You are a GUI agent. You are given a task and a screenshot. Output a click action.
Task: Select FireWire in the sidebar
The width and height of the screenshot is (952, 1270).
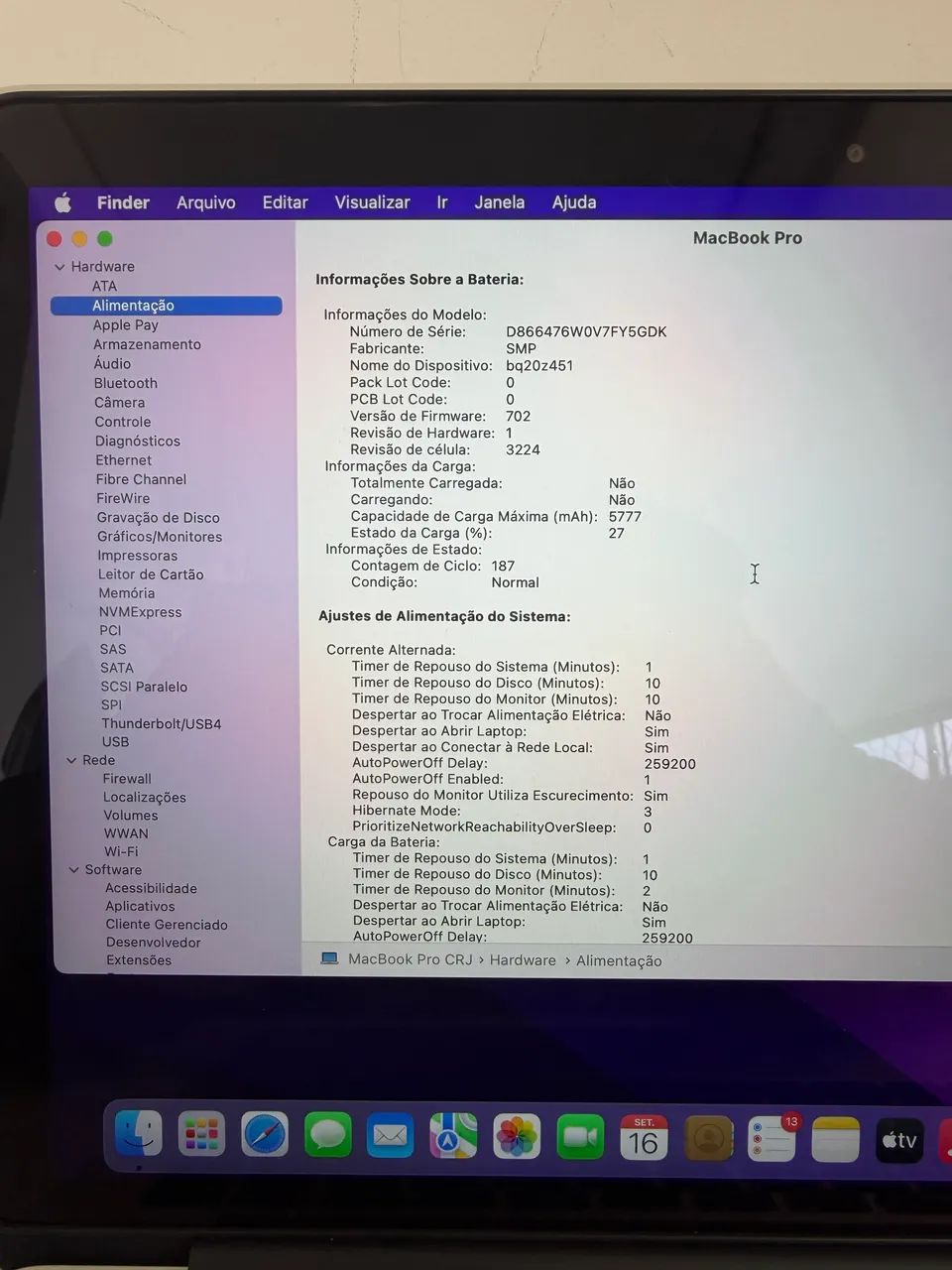123,498
